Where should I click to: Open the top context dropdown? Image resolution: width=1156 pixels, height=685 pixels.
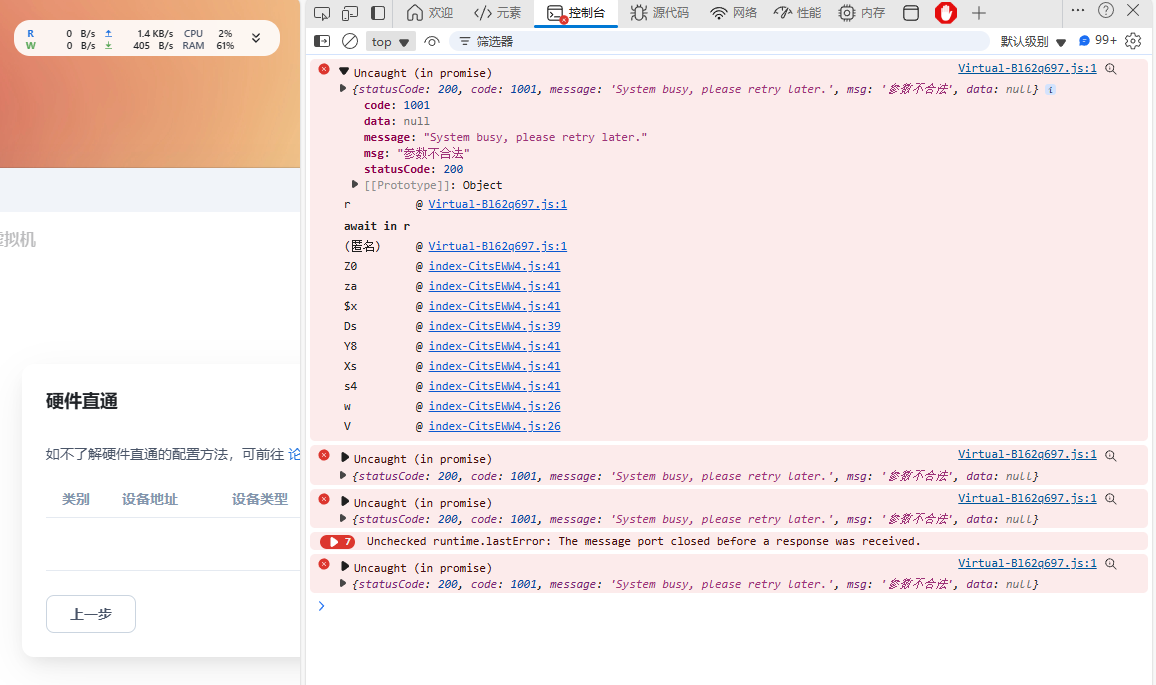coord(390,42)
